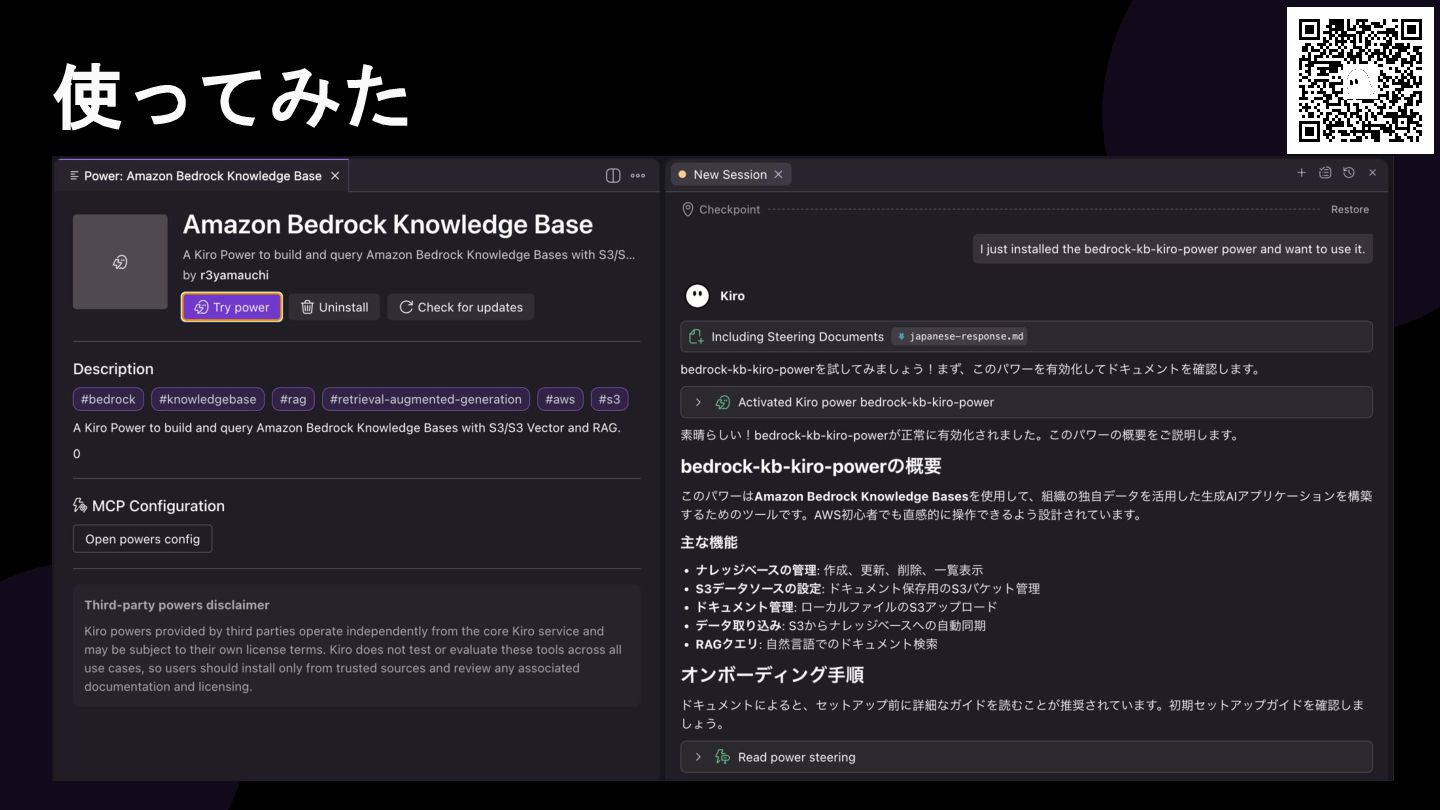Click the Checkpoint pin icon
The height and width of the screenshot is (810, 1440).
click(x=688, y=209)
